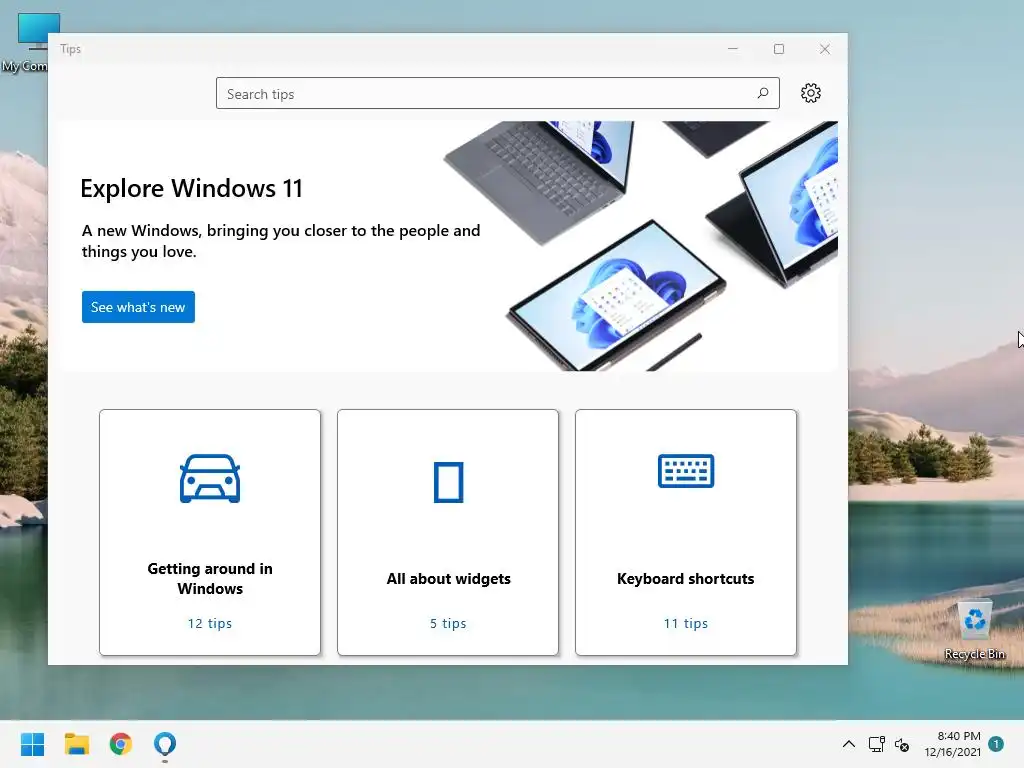Open the notification badge showing 1
The height and width of the screenshot is (768, 1024).
996,744
